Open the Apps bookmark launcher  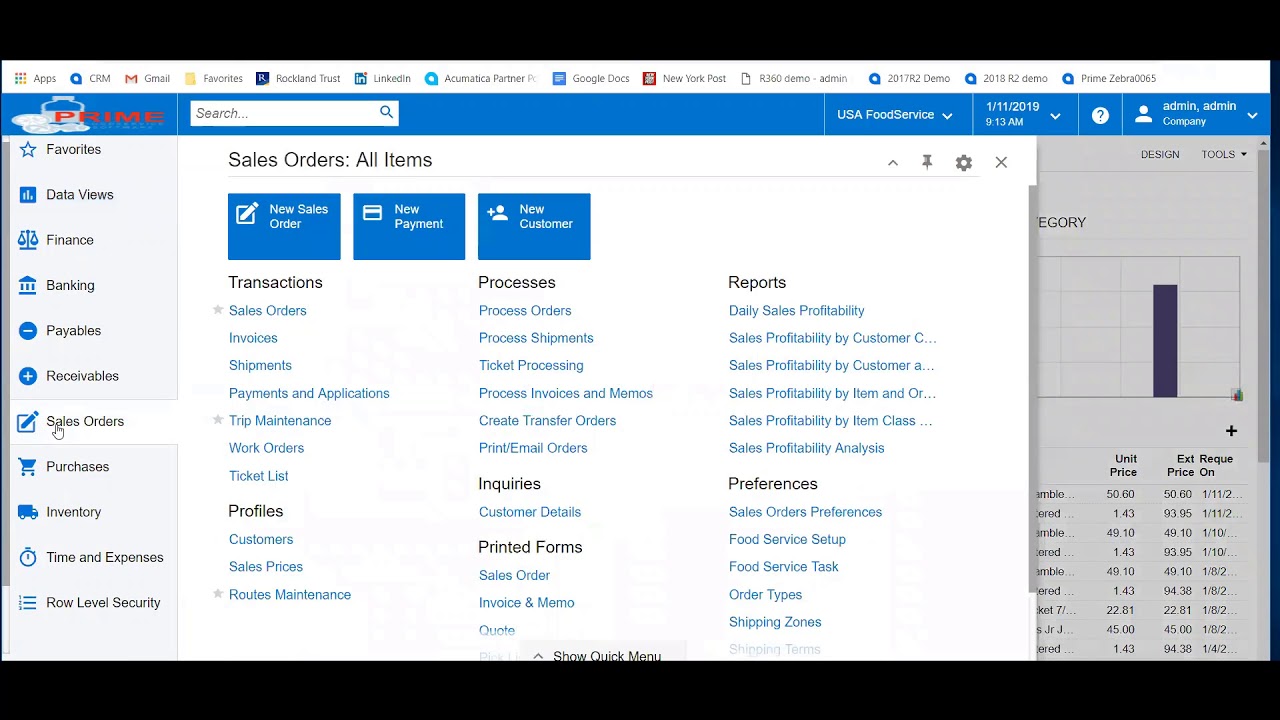[35, 78]
